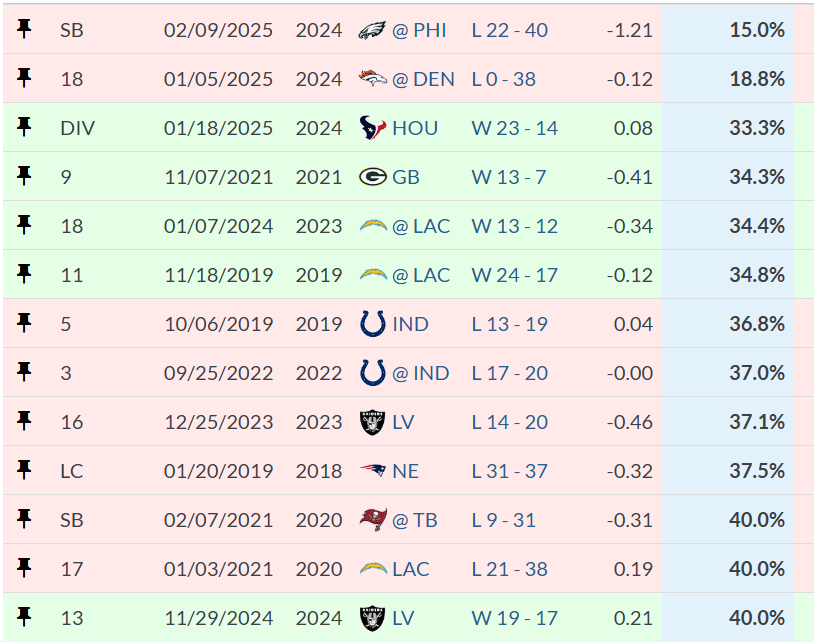
Task: Pin the 01/05/2025 Denver game row
Action: click(24, 78)
